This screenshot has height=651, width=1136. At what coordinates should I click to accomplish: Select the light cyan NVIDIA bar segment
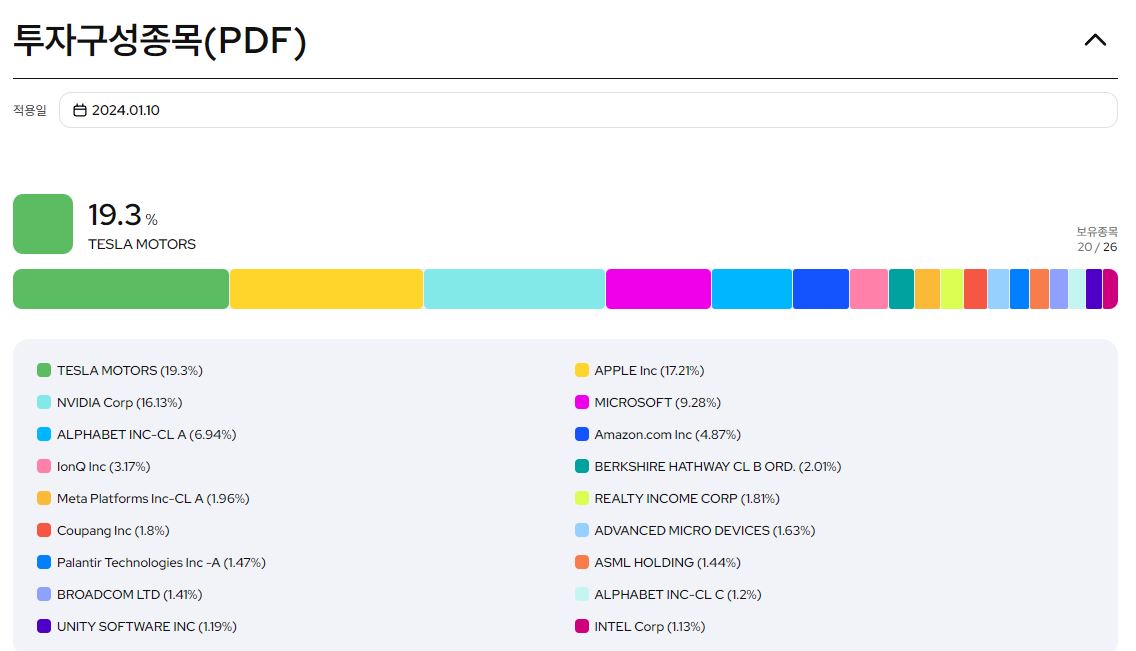514,289
